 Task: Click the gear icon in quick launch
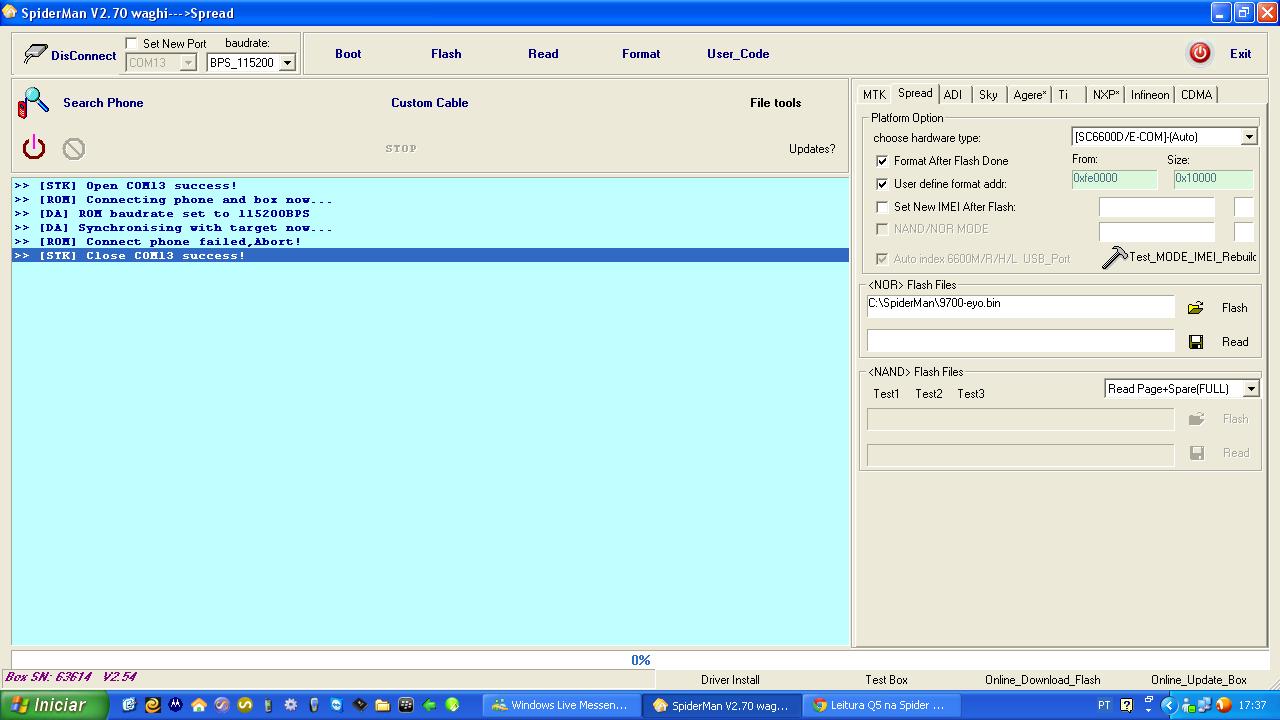click(x=291, y=705)
